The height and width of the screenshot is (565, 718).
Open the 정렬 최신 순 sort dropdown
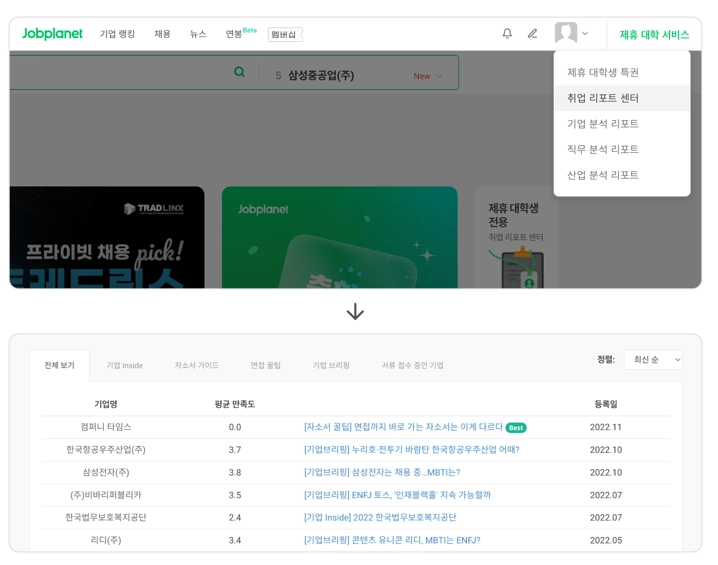pyautogui.click(x=653, y=360)
